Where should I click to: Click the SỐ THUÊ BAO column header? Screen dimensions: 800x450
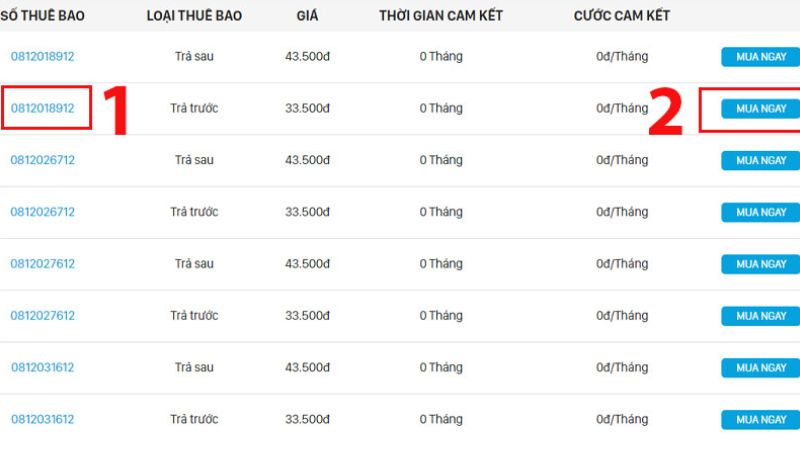pyautogui.click(x=42, y=16)
